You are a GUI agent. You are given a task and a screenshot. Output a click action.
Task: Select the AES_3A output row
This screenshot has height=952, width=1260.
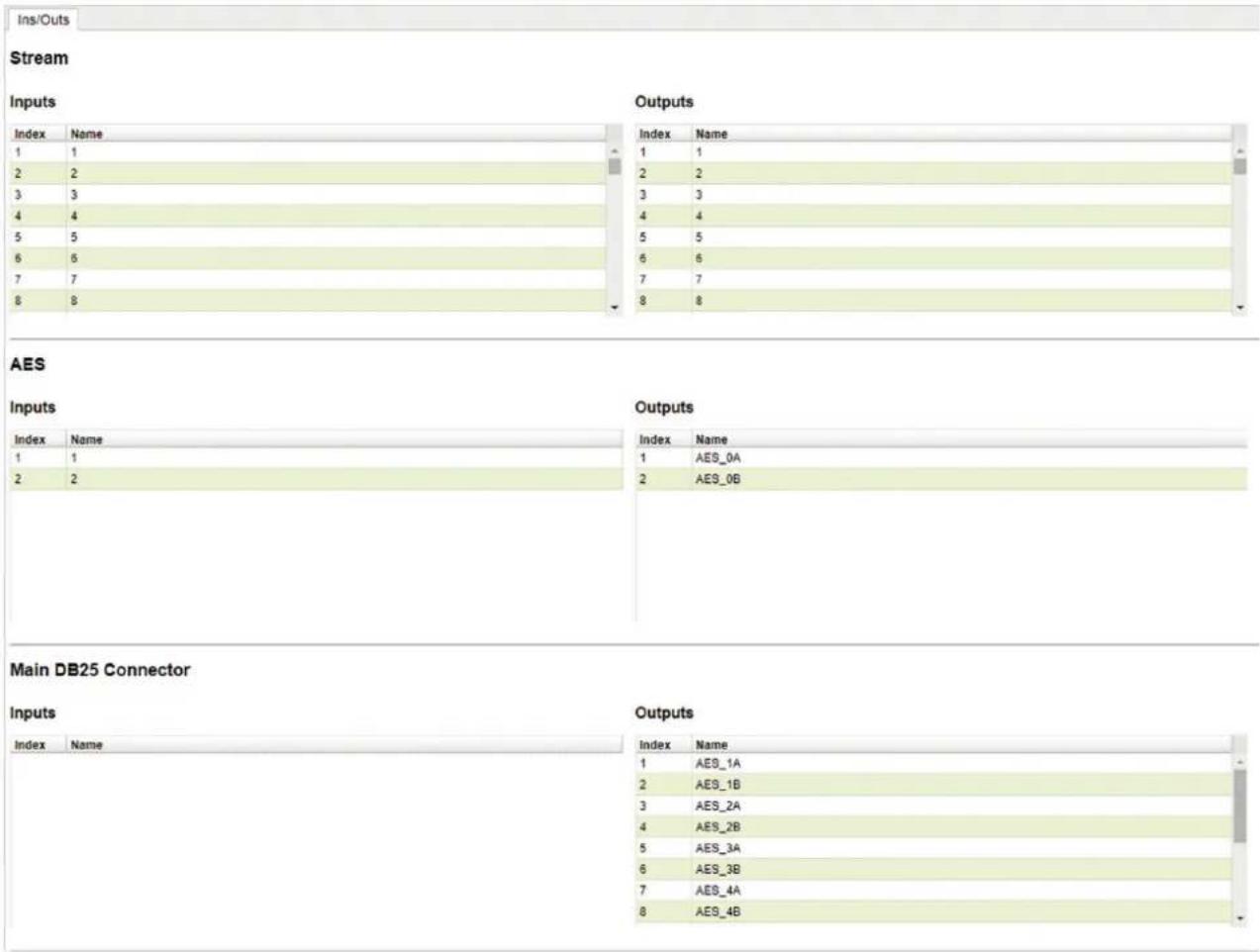point(933,849)
